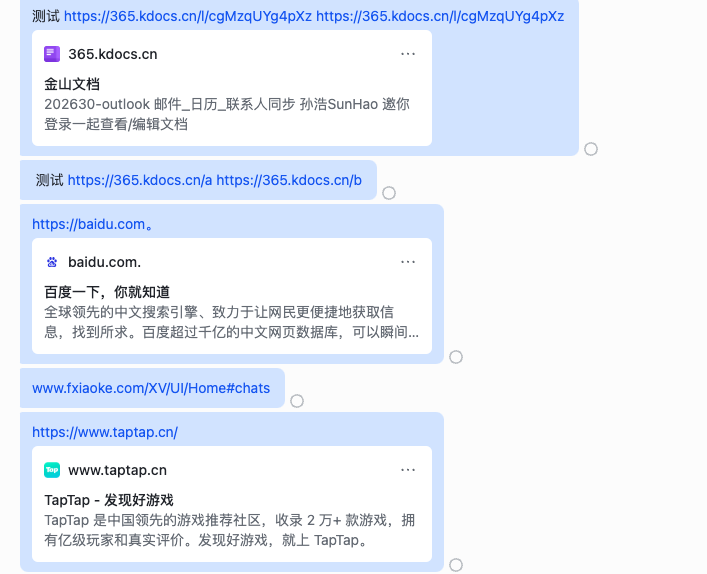The width and height of the screenshot is (707, 574).
Task: Click the Baidu paw favicon icon
Action: [x=52, y=262]
